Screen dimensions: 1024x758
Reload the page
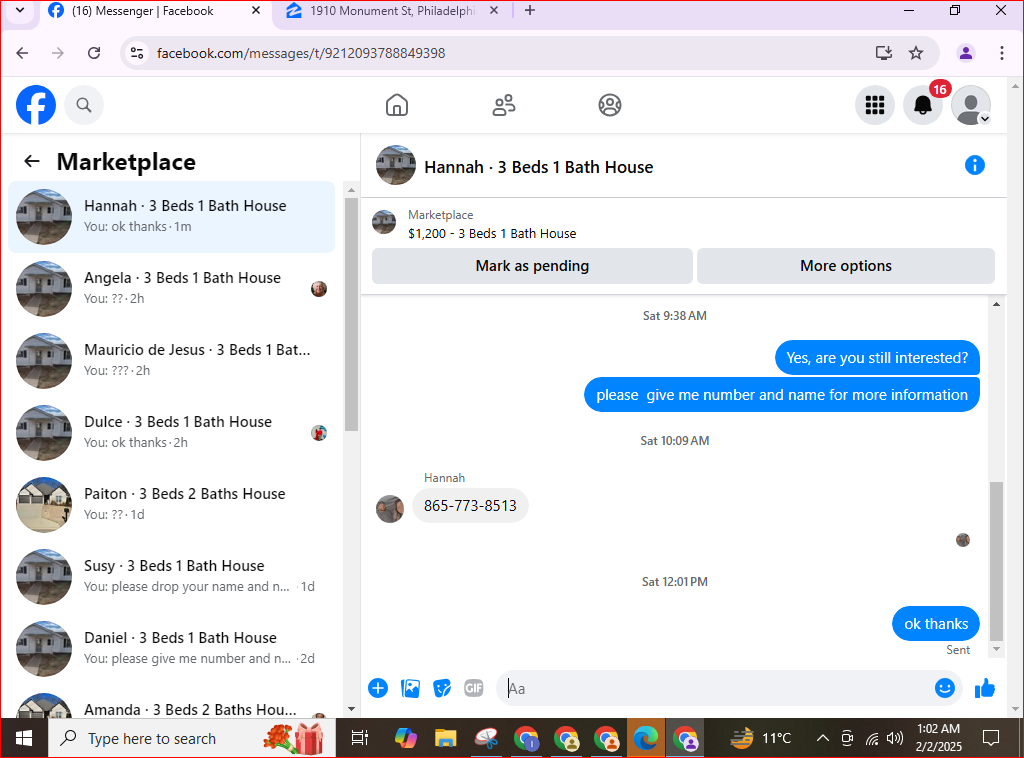(94, 53)
